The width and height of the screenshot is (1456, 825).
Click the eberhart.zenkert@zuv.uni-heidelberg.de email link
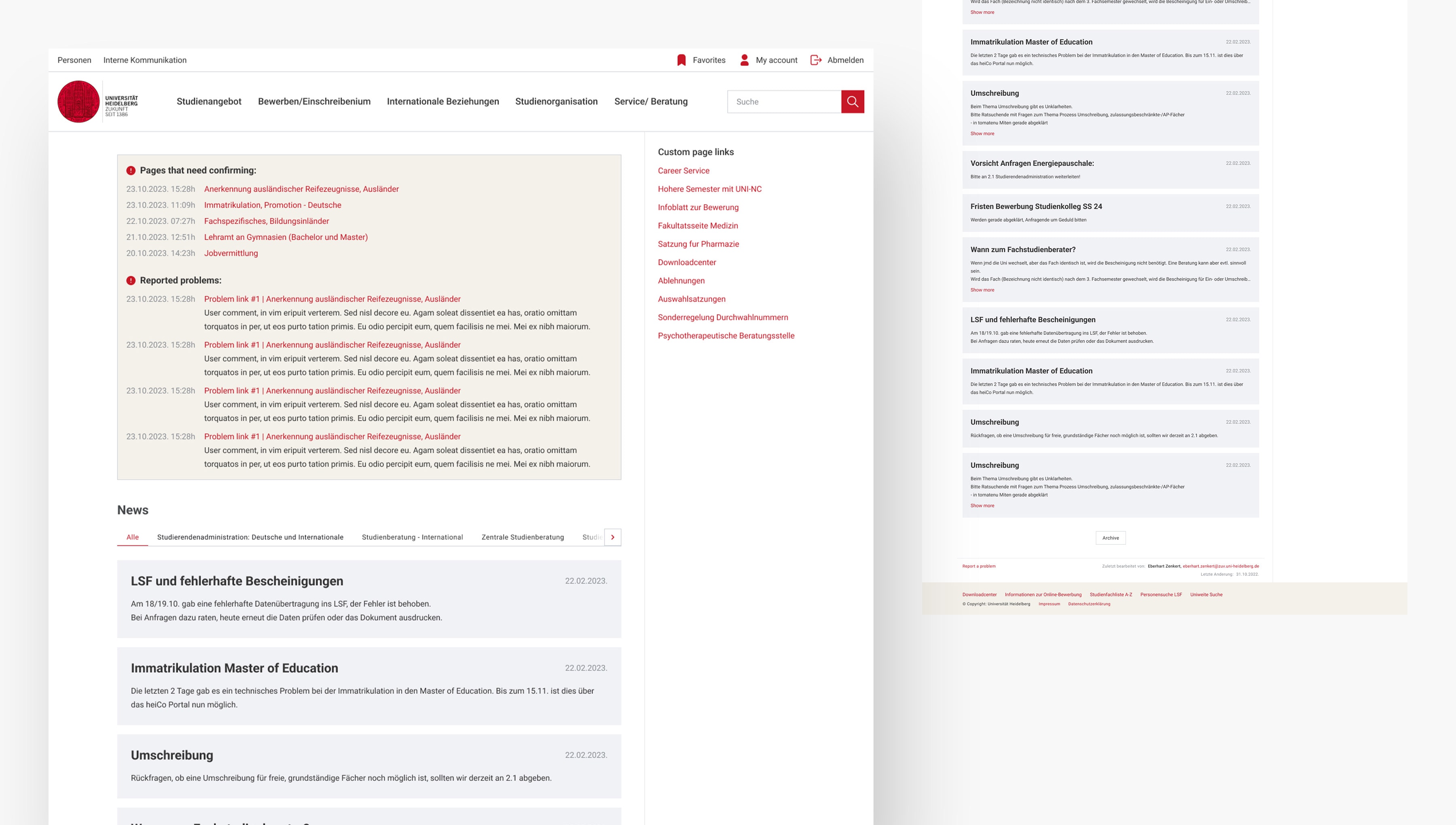pos(1221,566)
